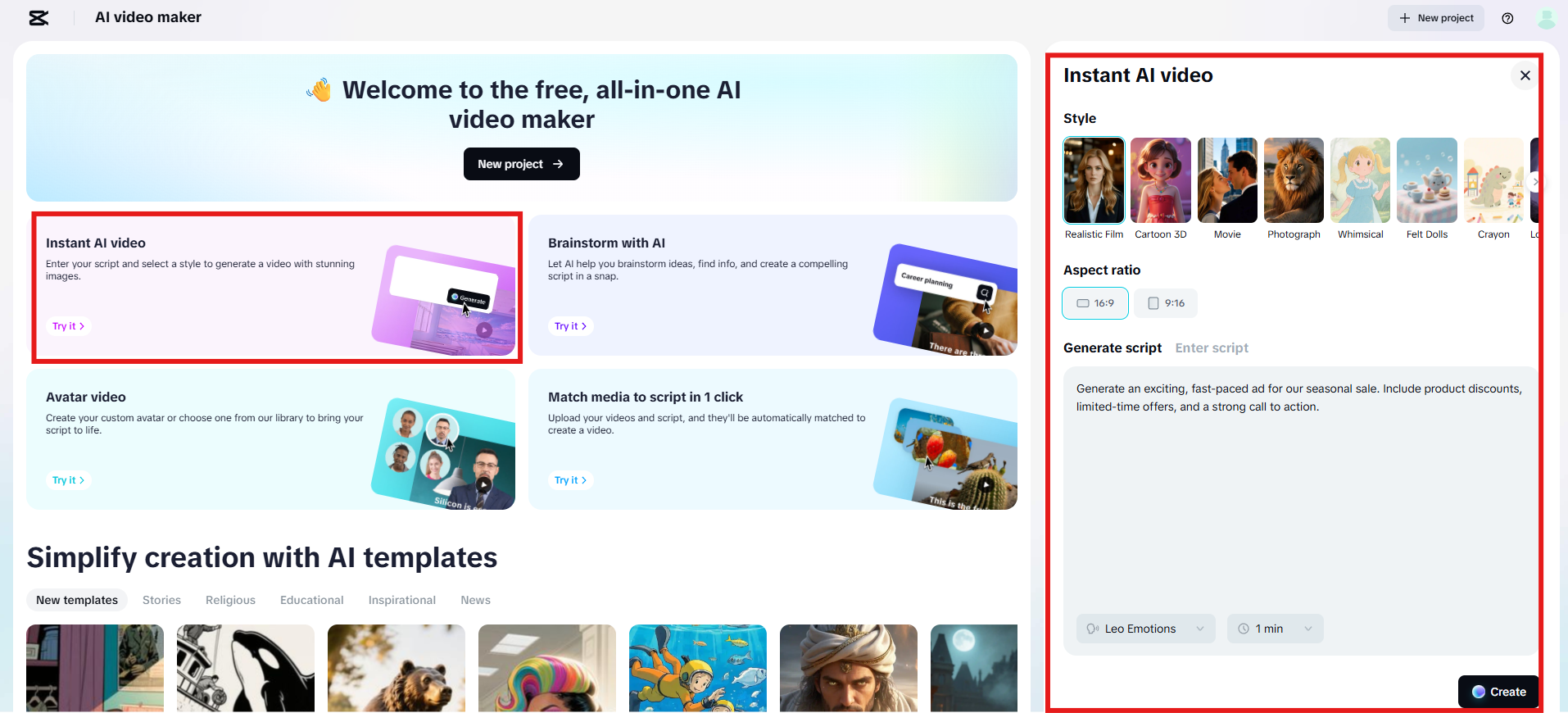Show more styles with right arrow

pos(1535,182)
